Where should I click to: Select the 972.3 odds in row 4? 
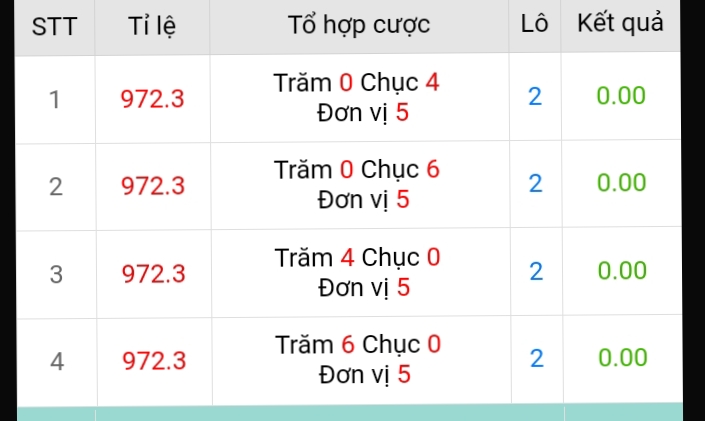pyautogui.click(x=154, y=361)
